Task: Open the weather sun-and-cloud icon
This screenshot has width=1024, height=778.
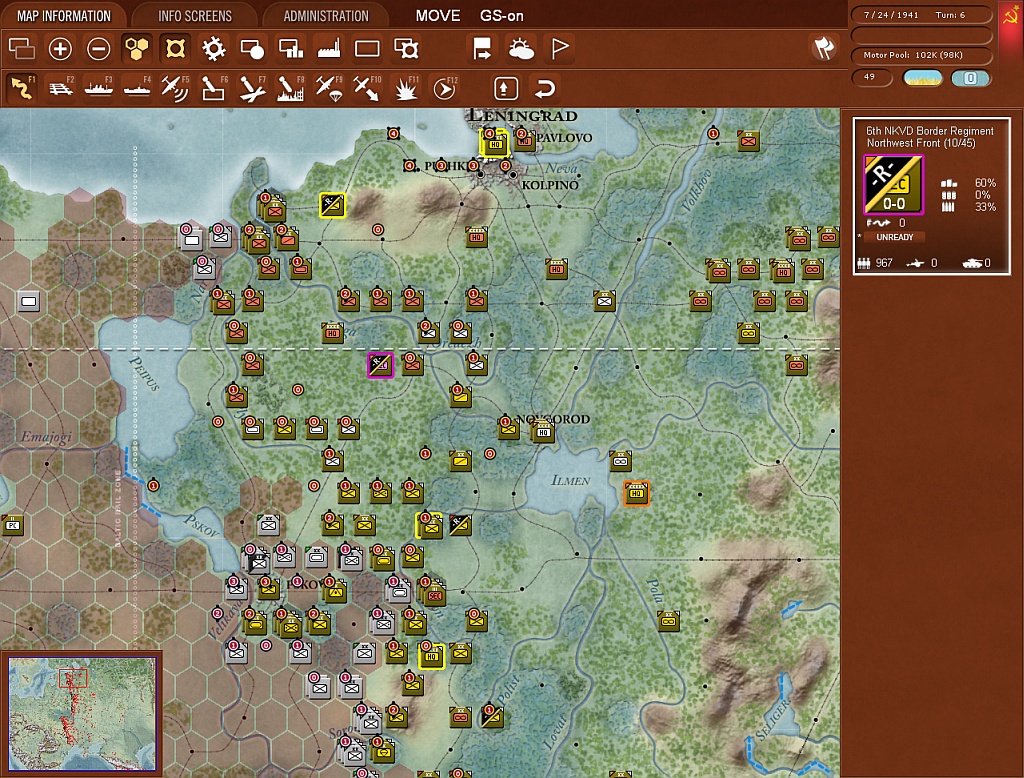Action: click(521, 48)
